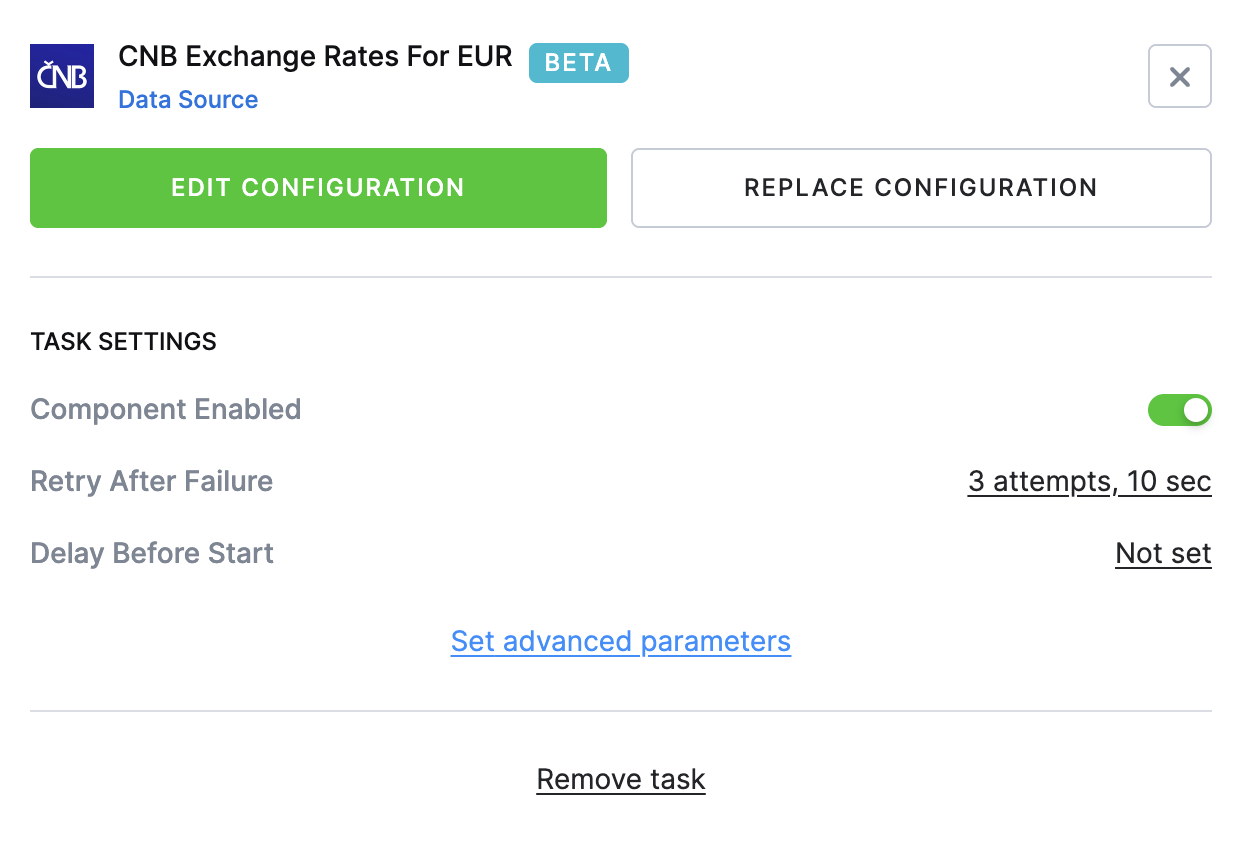Click the 10 sec retry interval text
Image resolution: width=1246 pixels, height=868 pixels.
coord(1169,482)
